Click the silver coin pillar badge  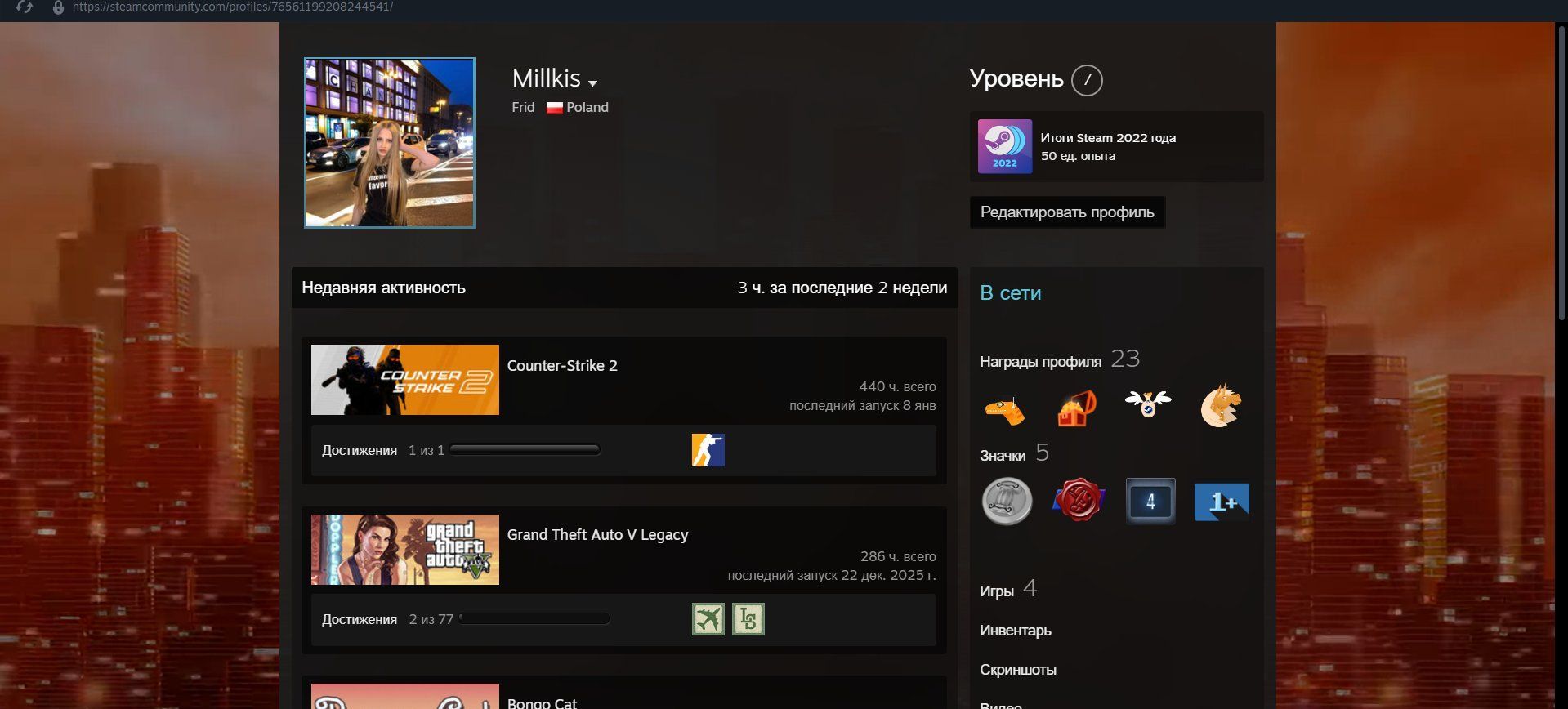click(x=1006, y=501)
